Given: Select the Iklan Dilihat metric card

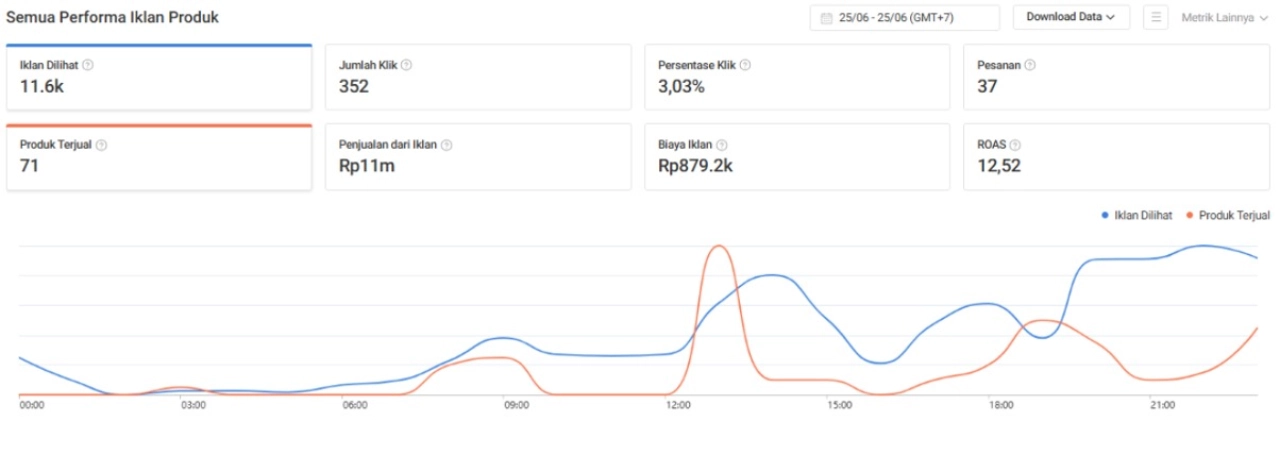Looking at the screenshot, I should [x=159, y=77].
